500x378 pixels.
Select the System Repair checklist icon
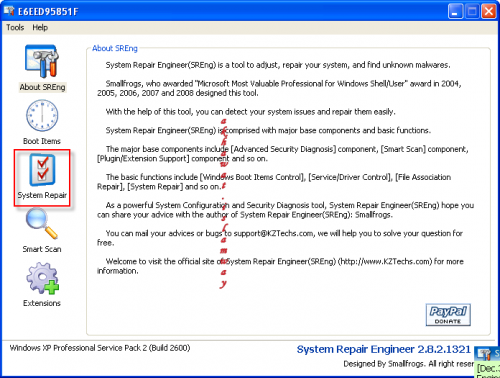coord(42,170)
